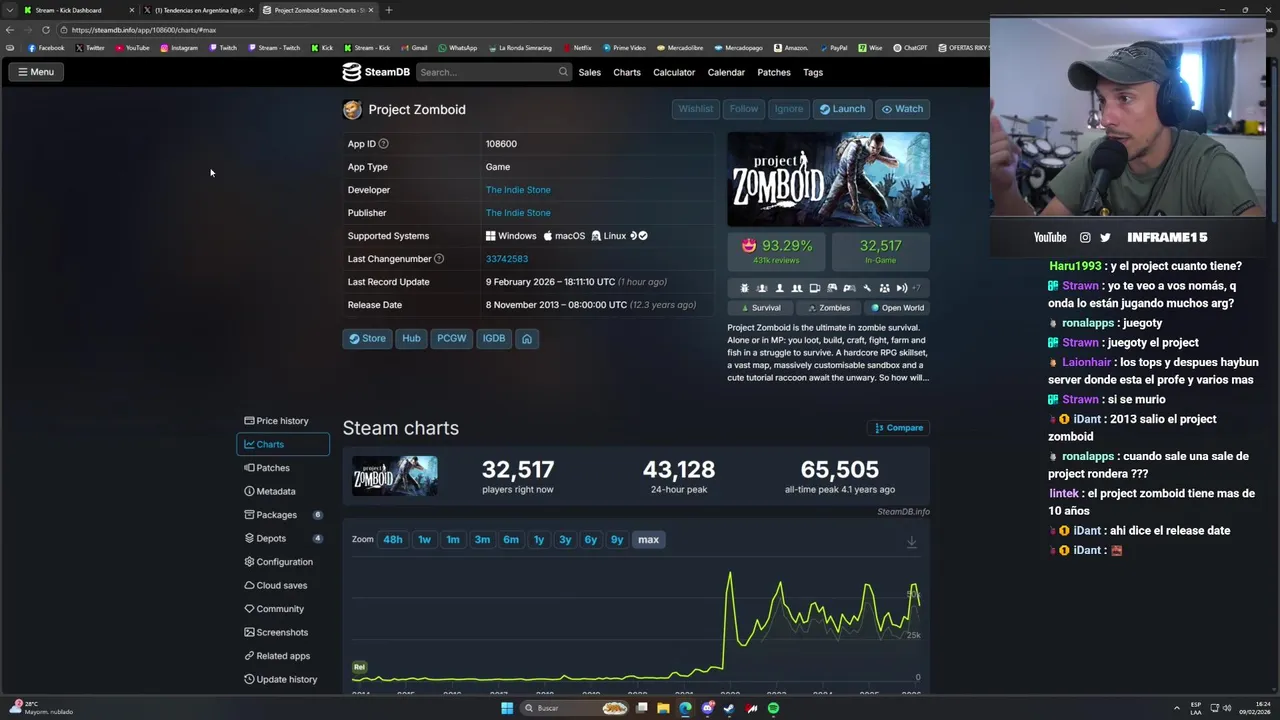Open the Zombies tag
This screenshot has height=720, width=1280.
tap(829, 308)
